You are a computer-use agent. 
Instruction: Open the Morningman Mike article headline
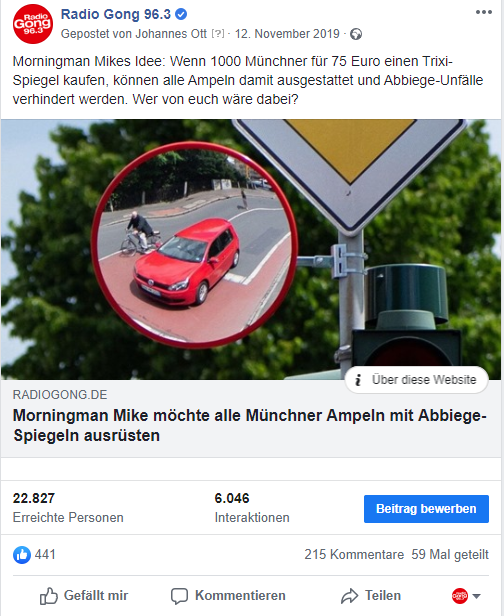(250, 425)
